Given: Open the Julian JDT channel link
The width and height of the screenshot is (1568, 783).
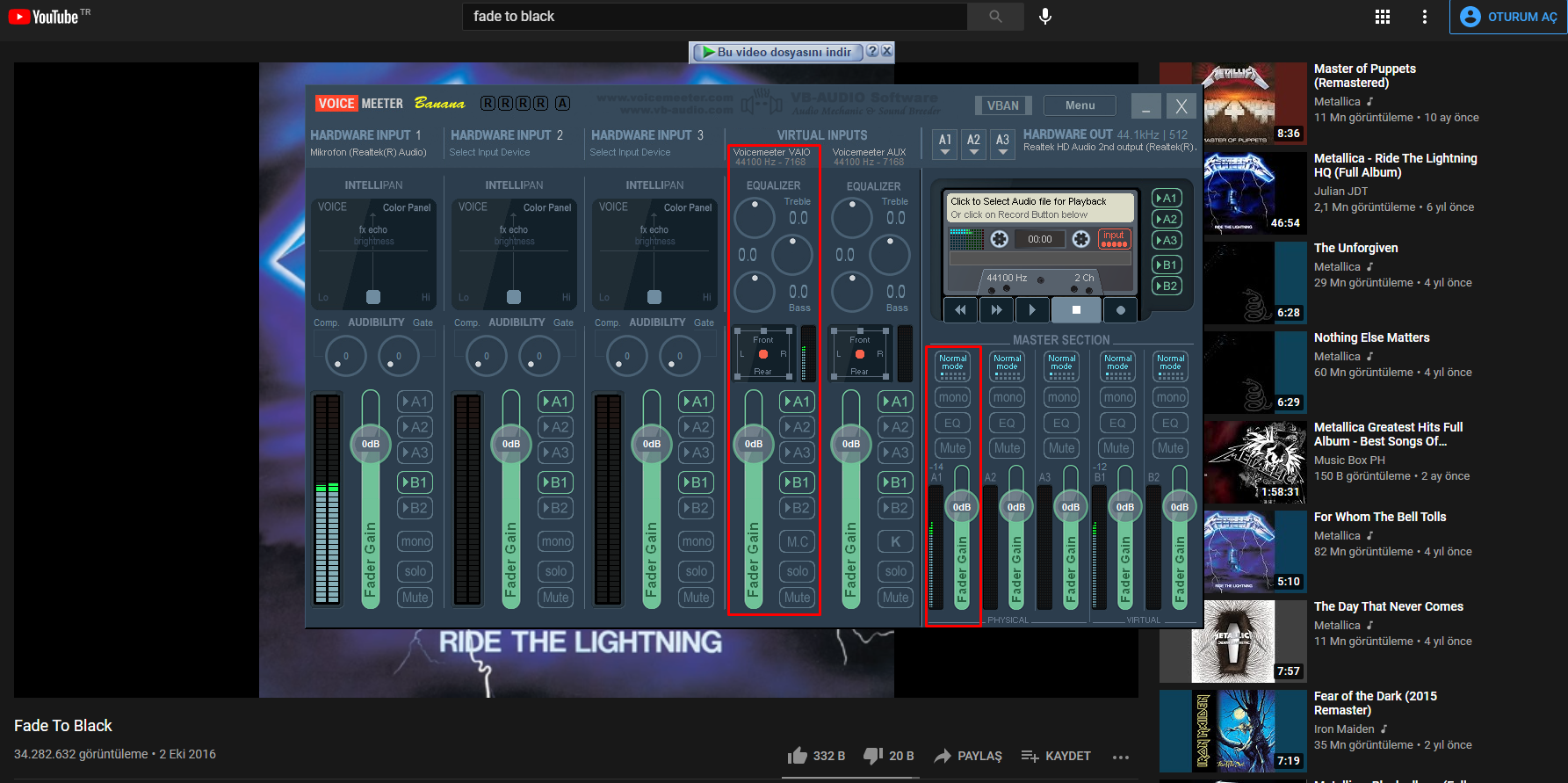Looking at the screenshot, I should pyautogui.click(x=1340, y=192).
